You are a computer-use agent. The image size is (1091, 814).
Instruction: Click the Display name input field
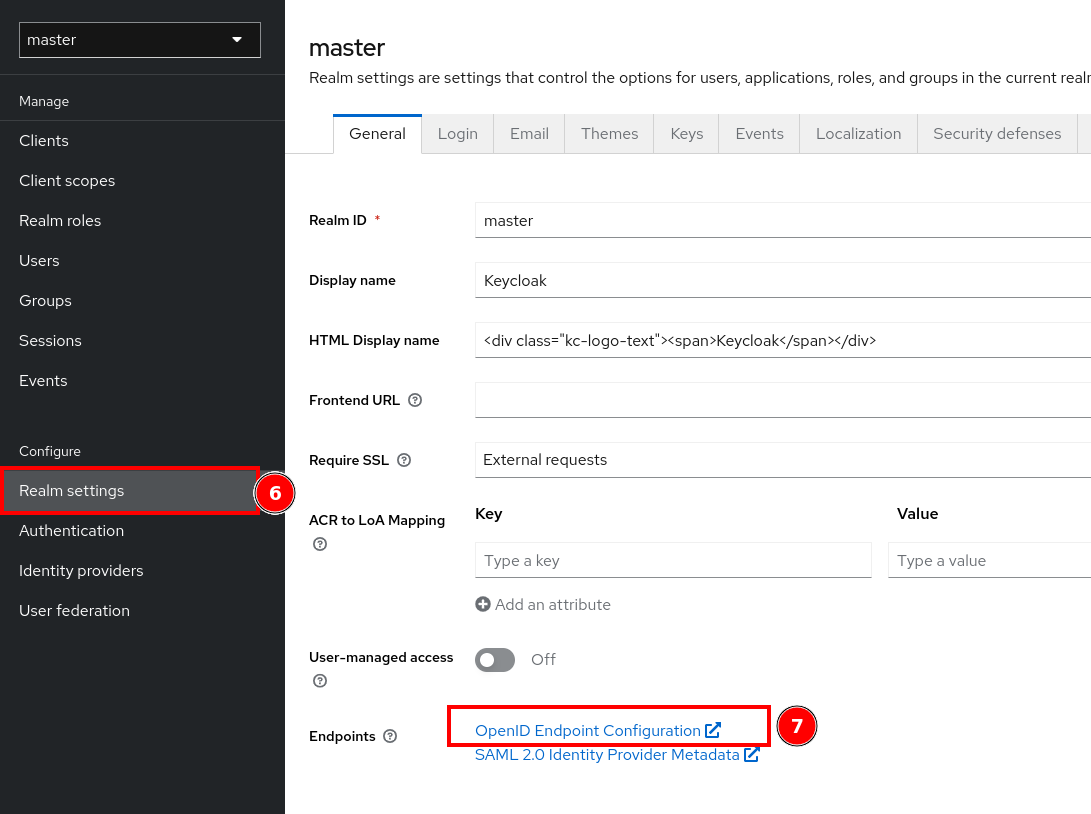coord(700,280)
